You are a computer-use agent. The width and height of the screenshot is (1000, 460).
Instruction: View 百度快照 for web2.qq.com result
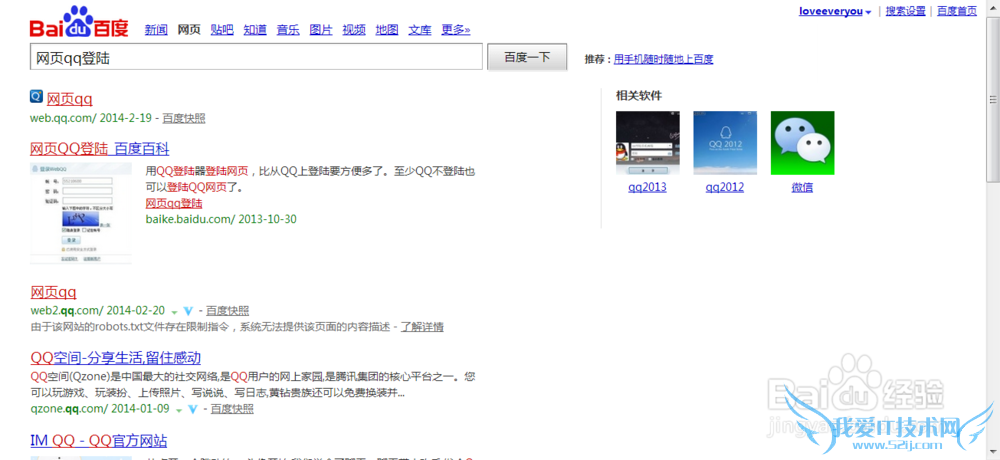tap(227, 311)
